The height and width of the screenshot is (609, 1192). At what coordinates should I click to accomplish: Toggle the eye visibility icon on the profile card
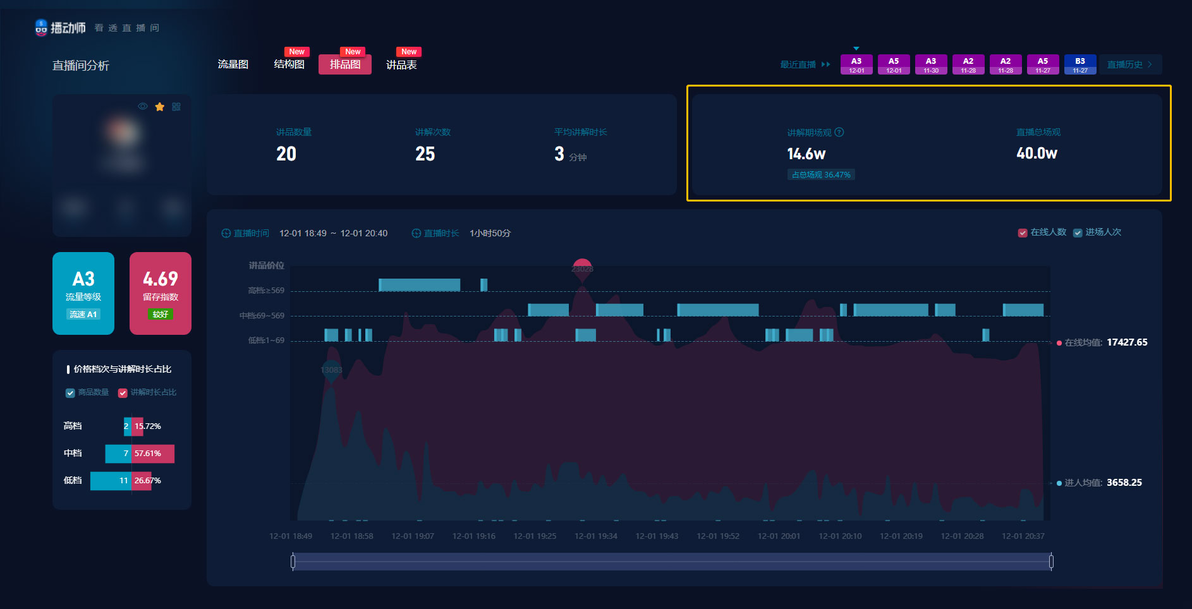143,106
